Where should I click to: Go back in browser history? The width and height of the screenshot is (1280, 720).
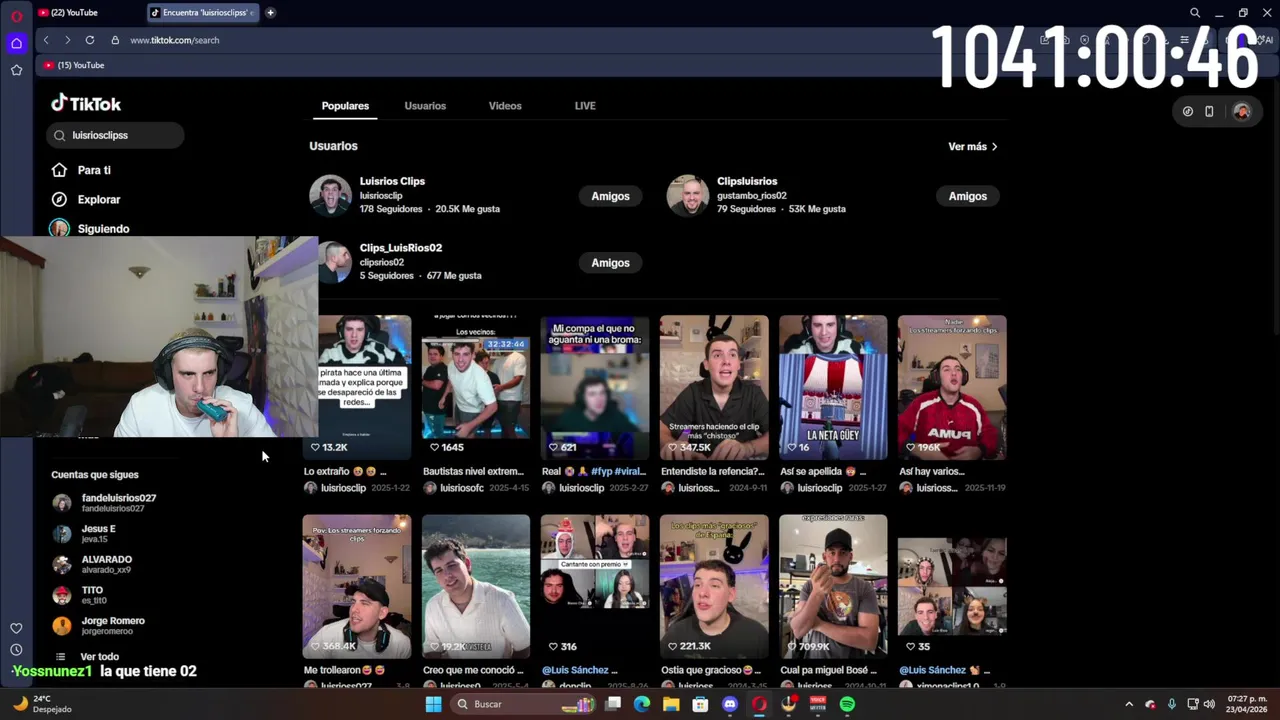tap(46, 40)
